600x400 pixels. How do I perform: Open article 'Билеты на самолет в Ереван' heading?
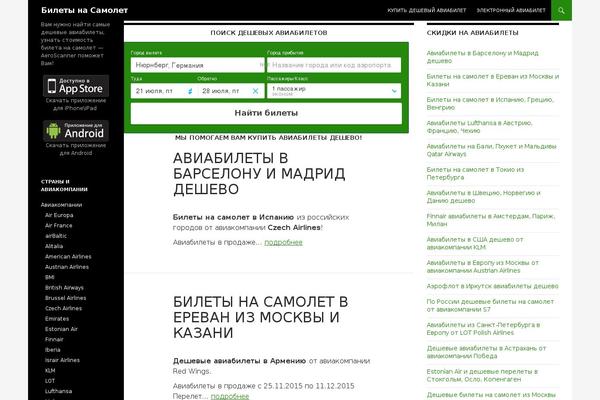(261, 317)
